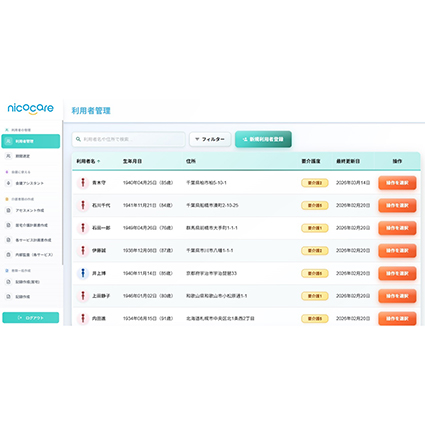The width and height of the screenshot is (425, 425).
Task: Click the nicocare logo
Action: (30, 109)
